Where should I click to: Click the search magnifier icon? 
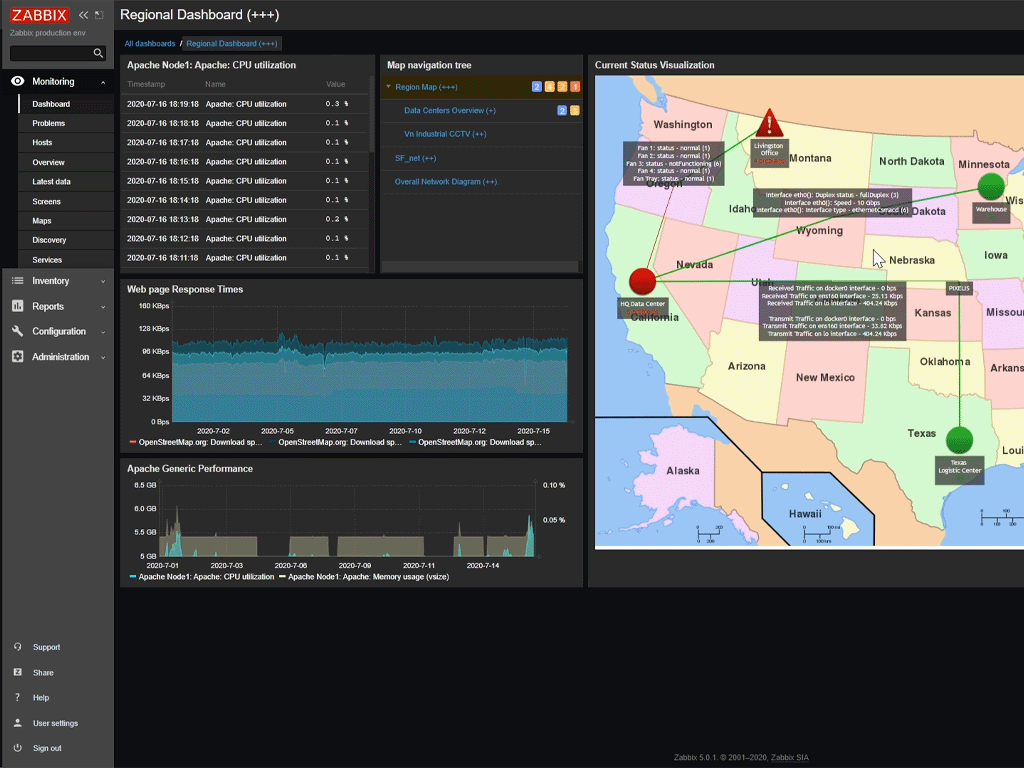click(98, 53)
